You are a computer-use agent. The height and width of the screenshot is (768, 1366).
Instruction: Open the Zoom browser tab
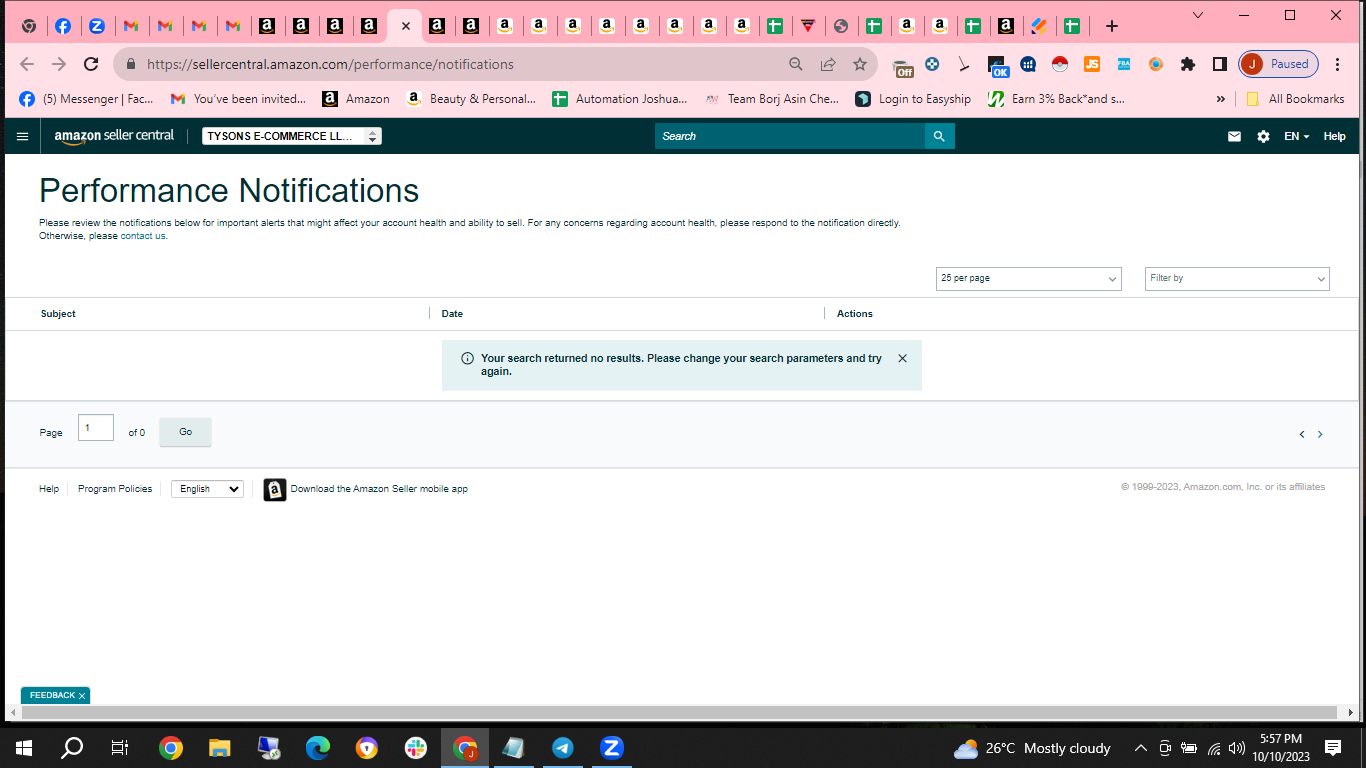pyautogui.click(x=96, y=26)
